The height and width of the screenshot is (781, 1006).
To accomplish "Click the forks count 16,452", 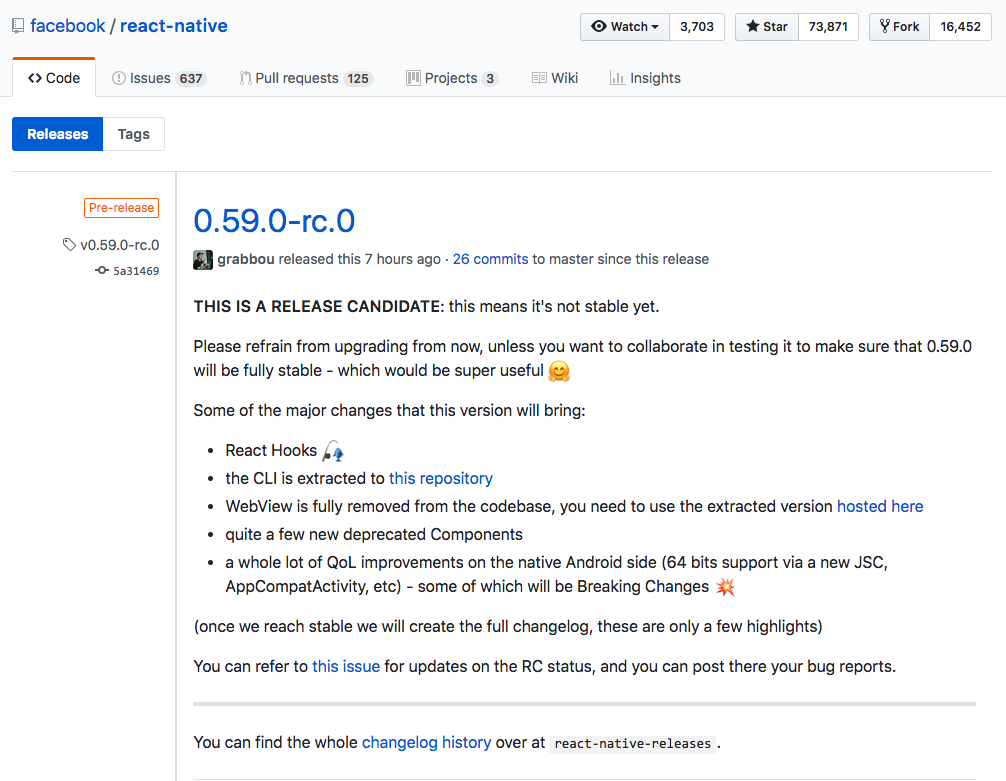I will (960, 27).
